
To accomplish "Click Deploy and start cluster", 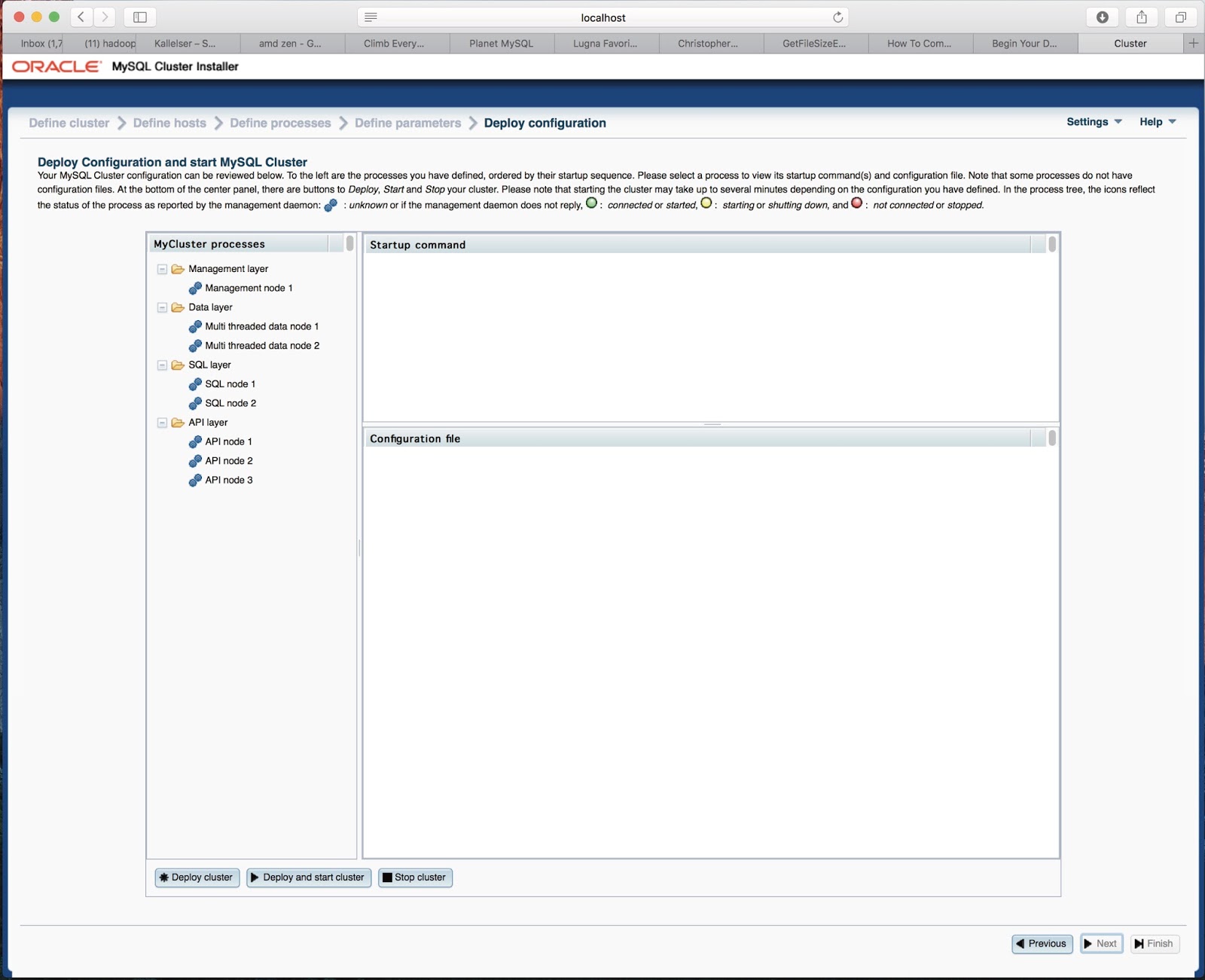I will (309, 878).
